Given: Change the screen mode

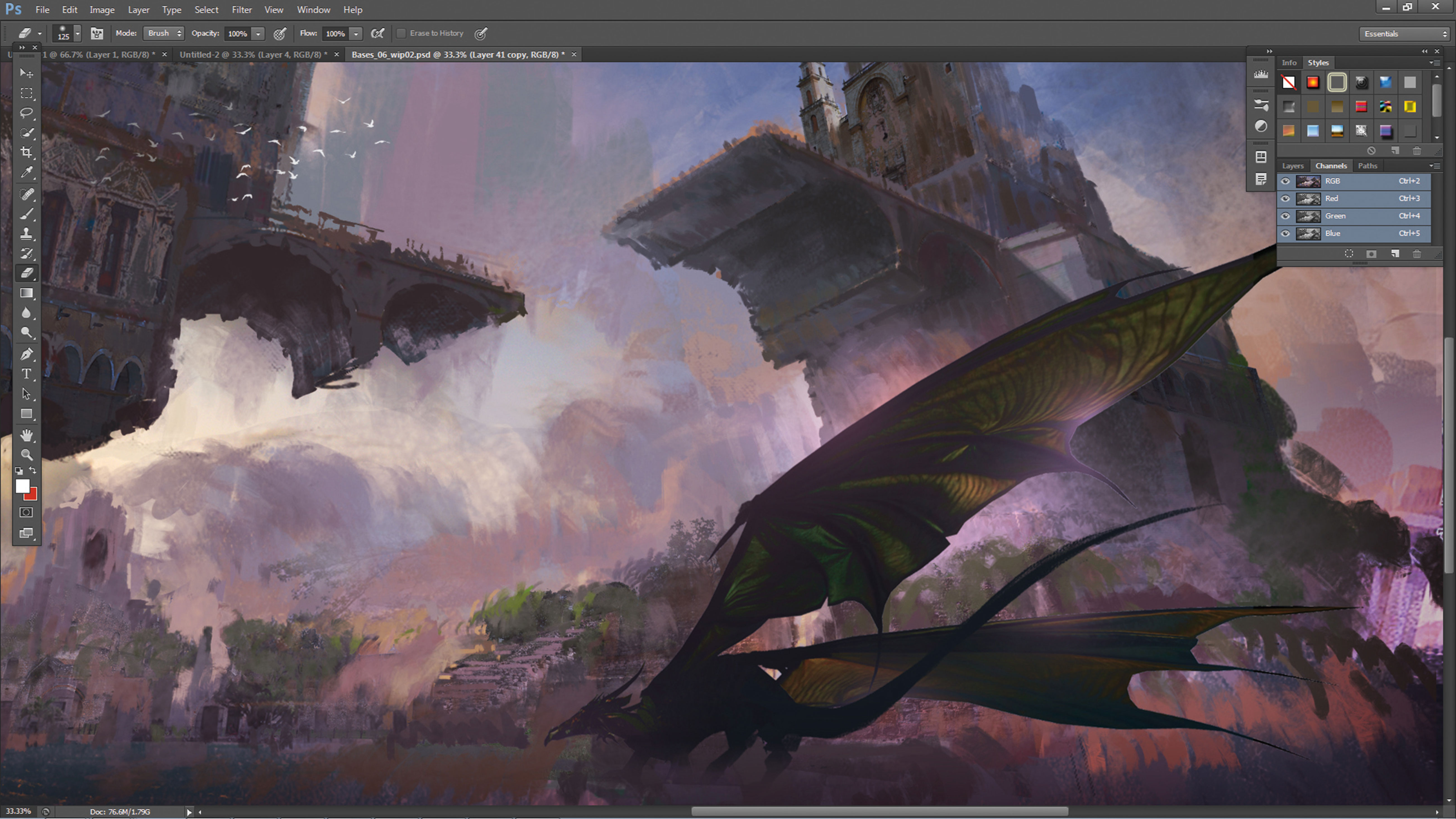Looking at the screenshot, I should click(26, 533).
